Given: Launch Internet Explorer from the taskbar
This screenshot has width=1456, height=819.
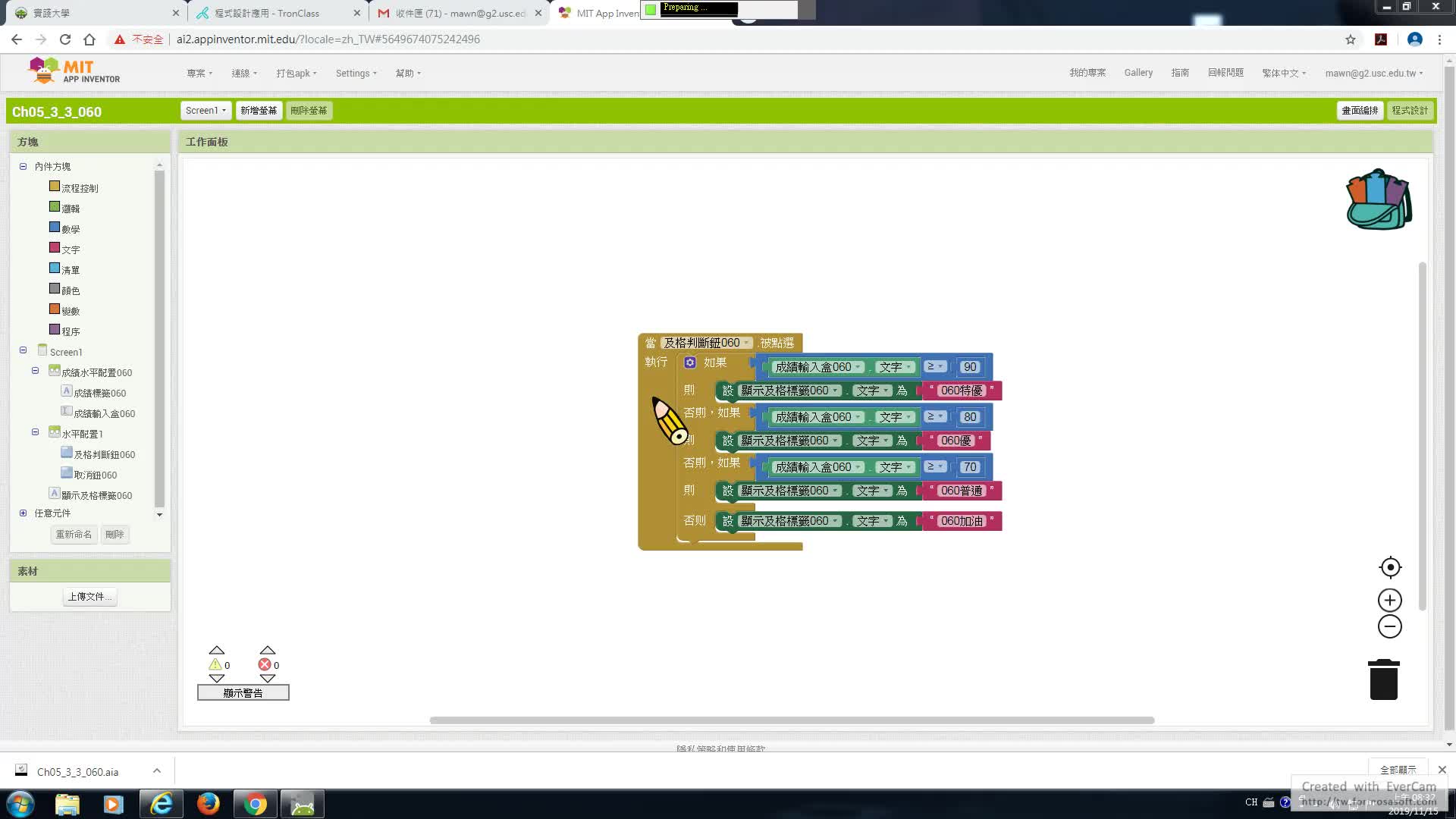Looking at the screenshot, I should click(x=162, y=804).
